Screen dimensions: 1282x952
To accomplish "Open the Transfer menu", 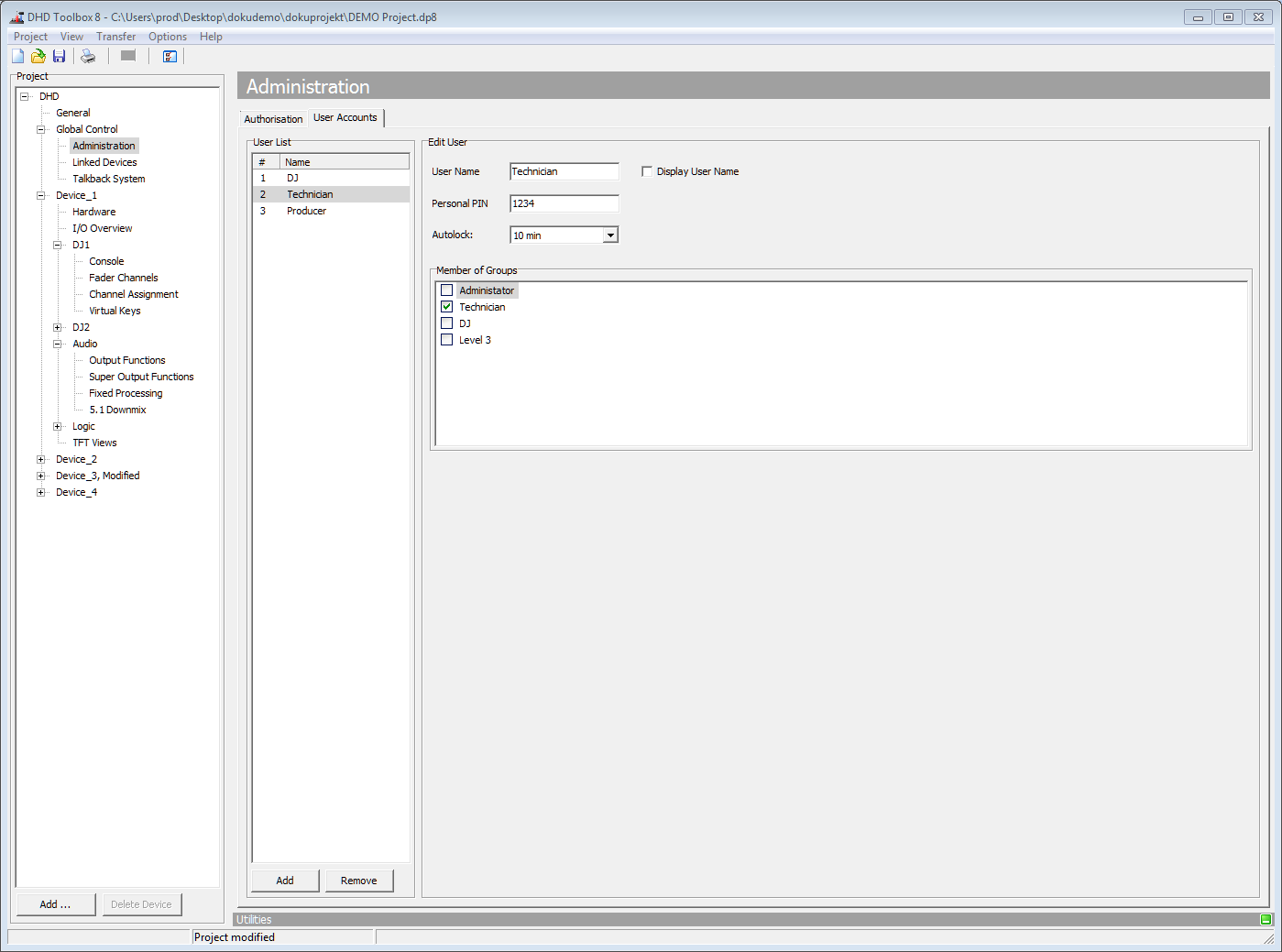I will tap(115, 36).
